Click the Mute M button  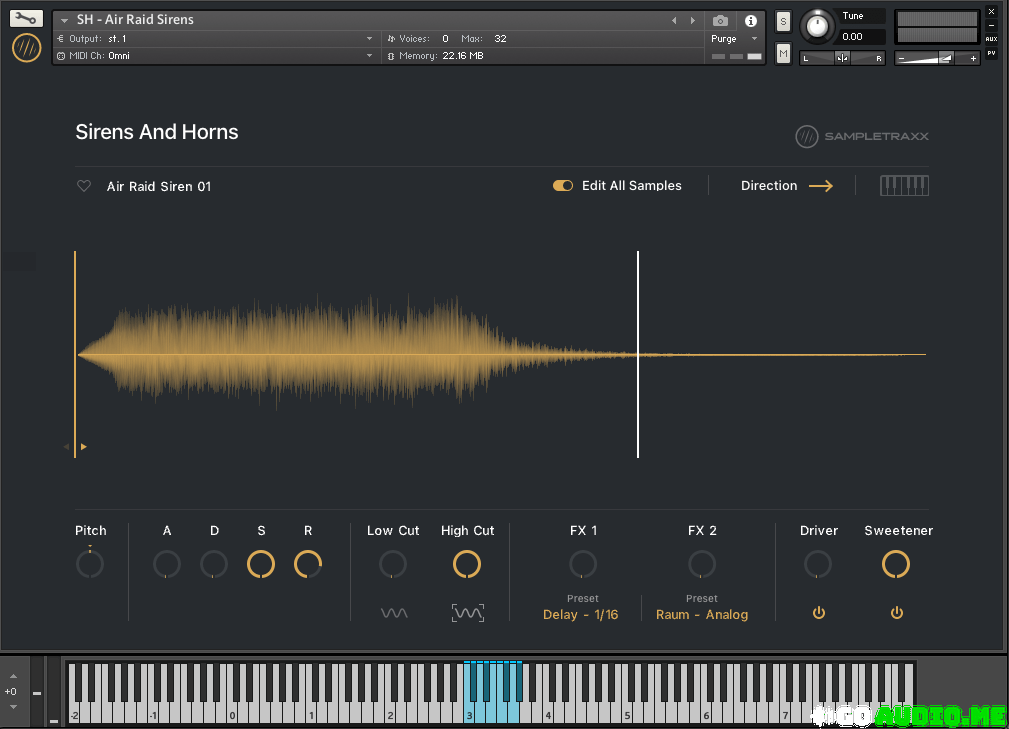click(783, 53)
